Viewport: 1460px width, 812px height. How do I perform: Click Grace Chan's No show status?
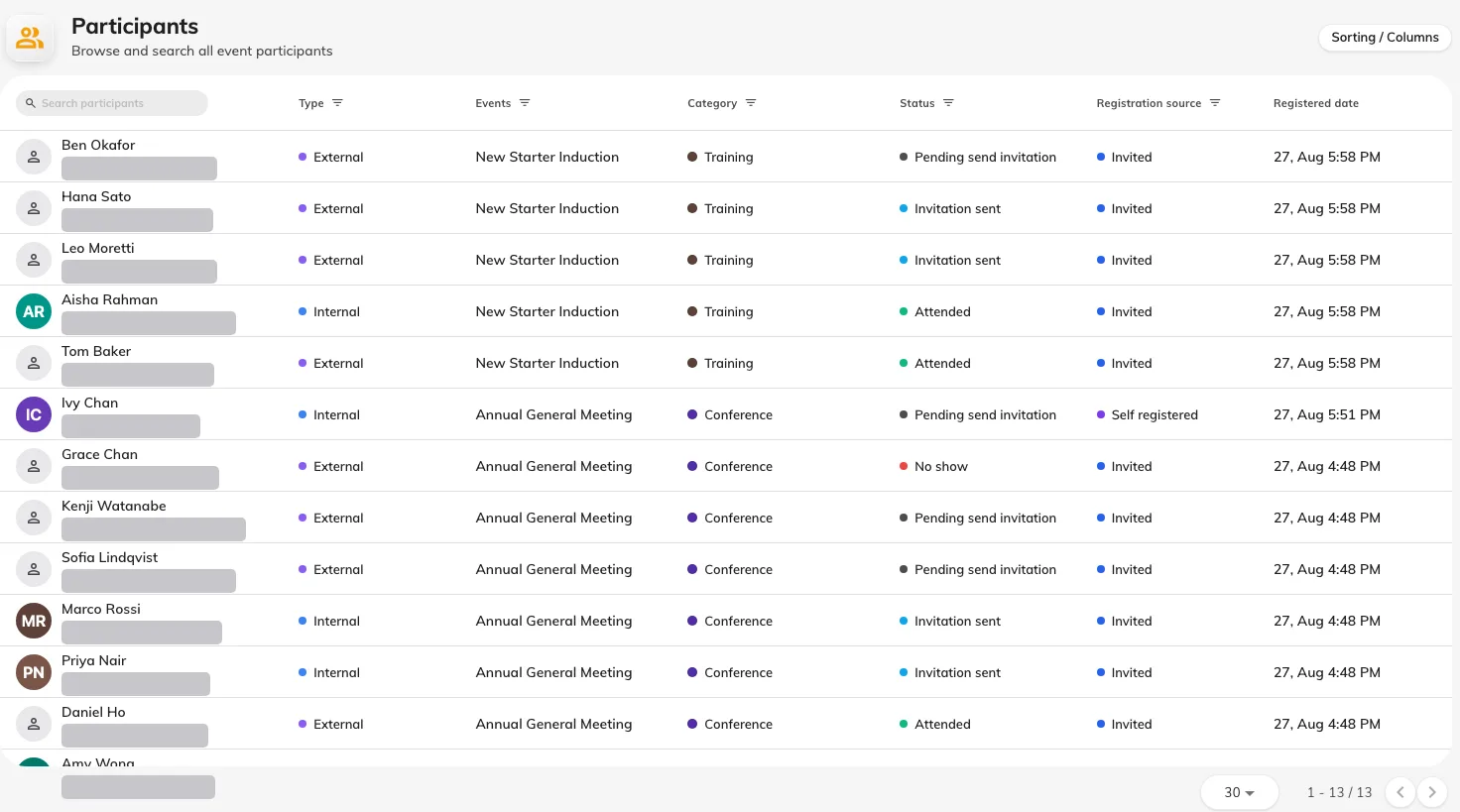pyautogui.click(x=933, y=466)
